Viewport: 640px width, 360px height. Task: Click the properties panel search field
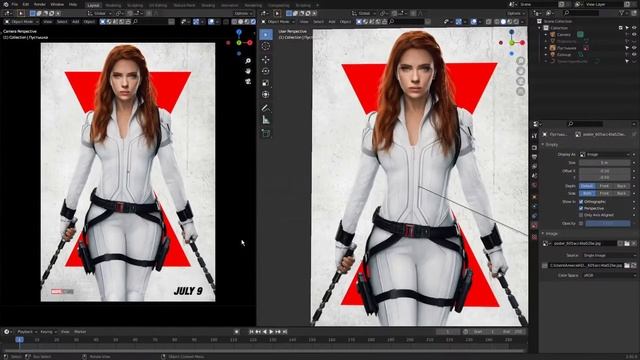[x=584, y=124]
